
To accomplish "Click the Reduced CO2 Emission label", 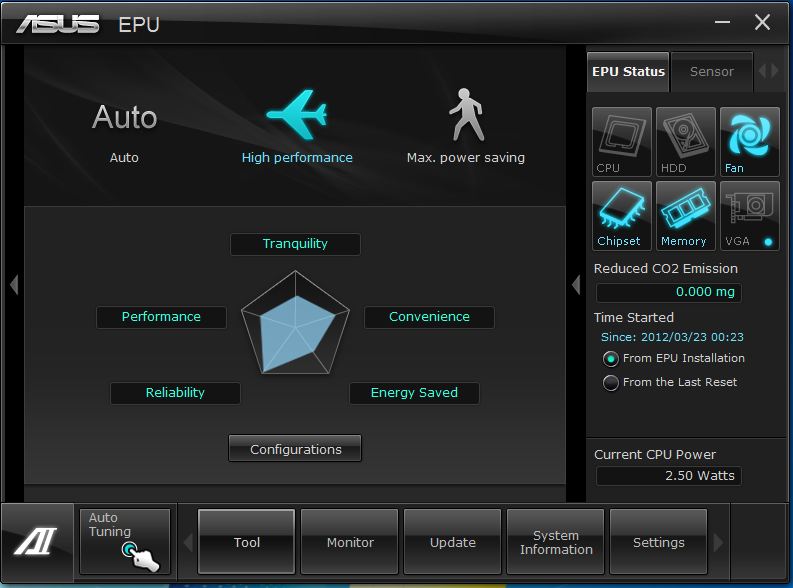I will pos(666,268).
